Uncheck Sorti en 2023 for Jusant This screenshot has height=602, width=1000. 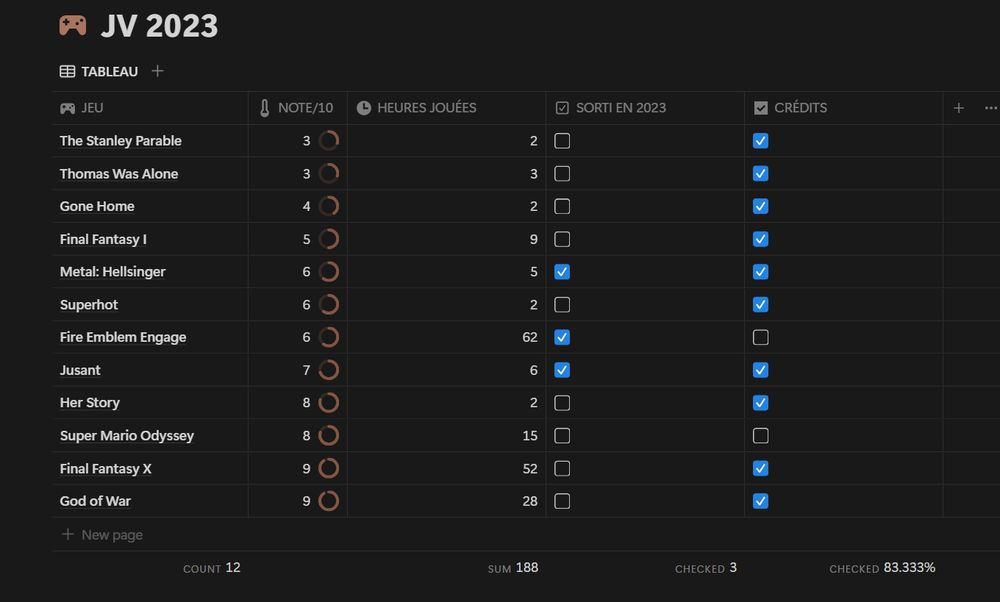coord(562,370)
